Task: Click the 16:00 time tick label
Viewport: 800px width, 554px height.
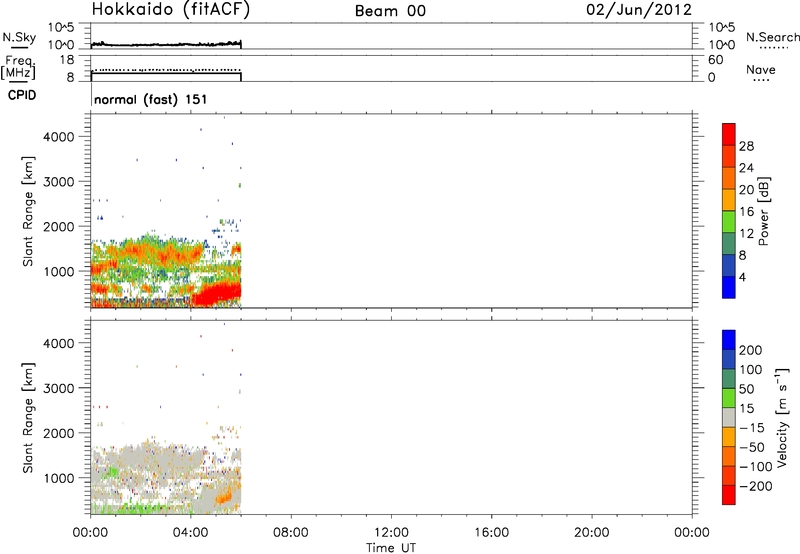Action: (491, 533)
